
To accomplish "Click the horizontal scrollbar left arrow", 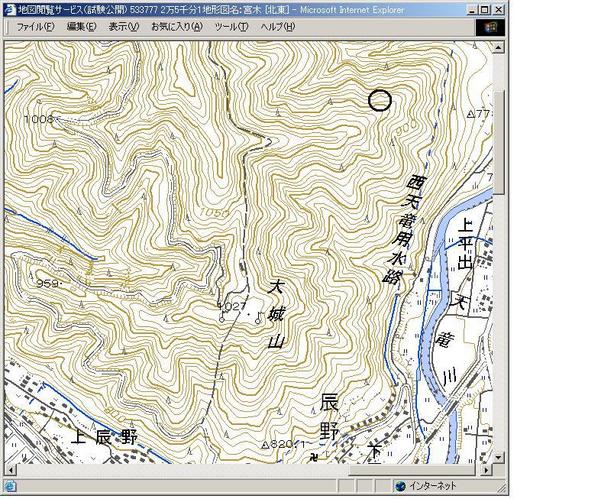I will click(10, 470).
